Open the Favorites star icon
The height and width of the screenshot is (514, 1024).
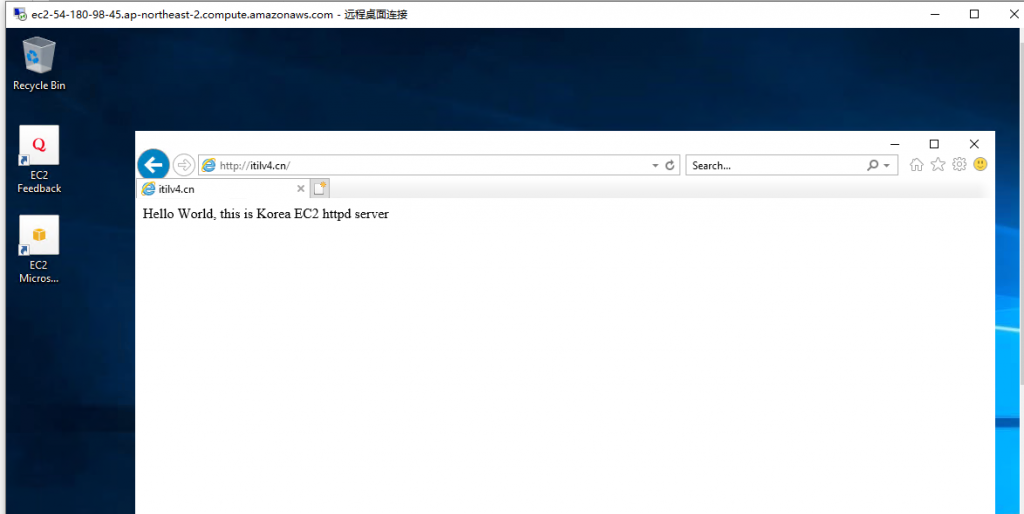coord(938,165)
